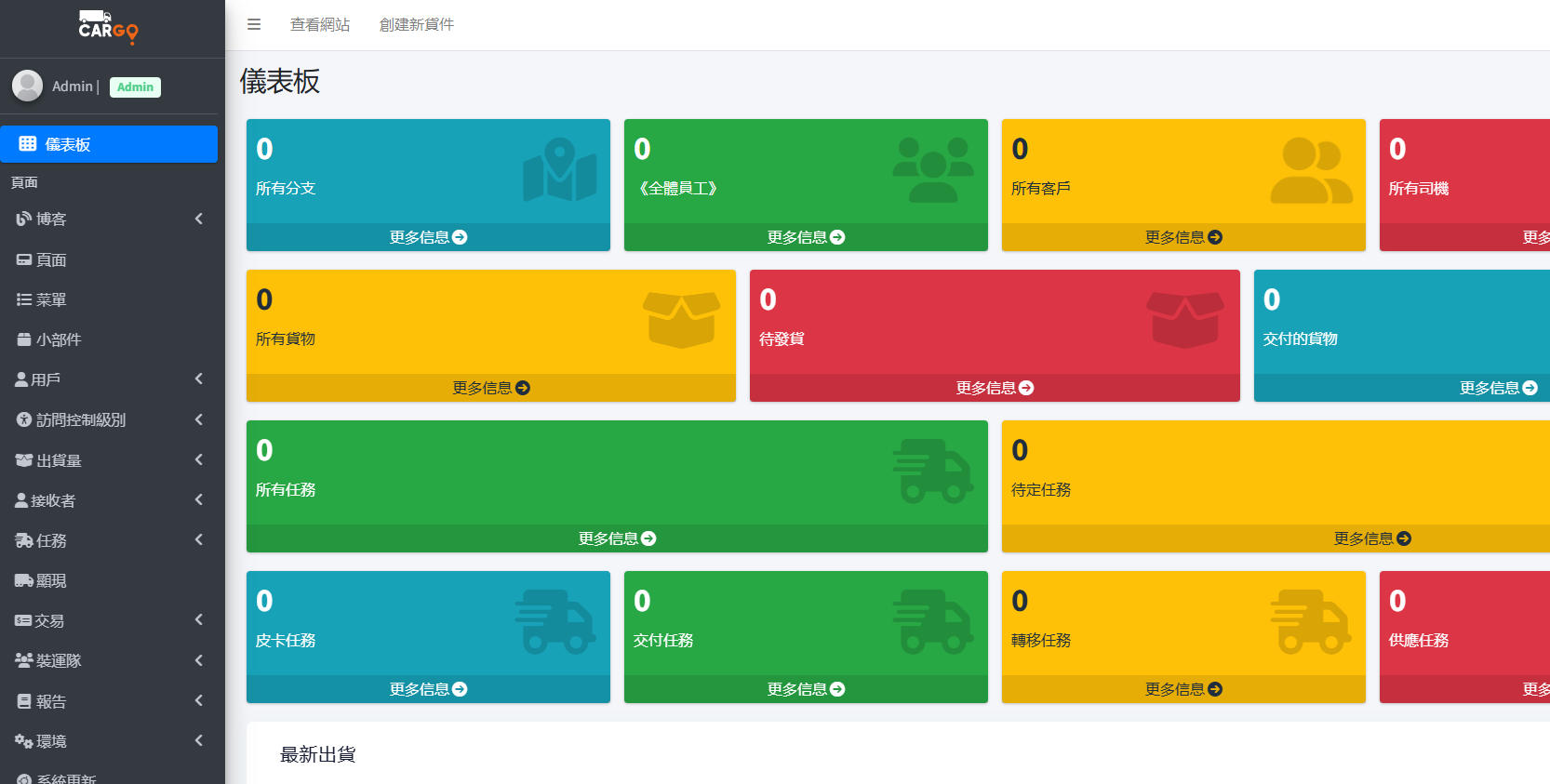Click the map icon on 所有分支 card
Viewport: 1550px width, 784px height.
click(559, 169)
